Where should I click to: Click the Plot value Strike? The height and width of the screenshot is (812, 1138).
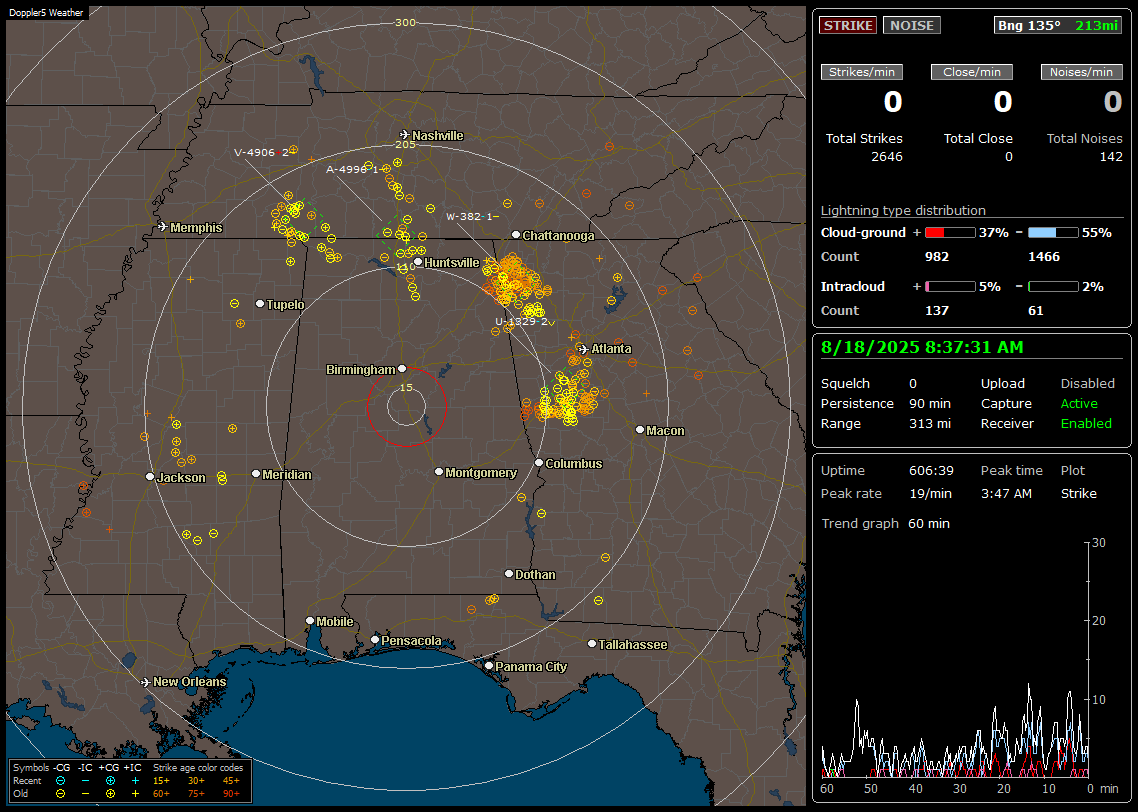[1078, 493]
